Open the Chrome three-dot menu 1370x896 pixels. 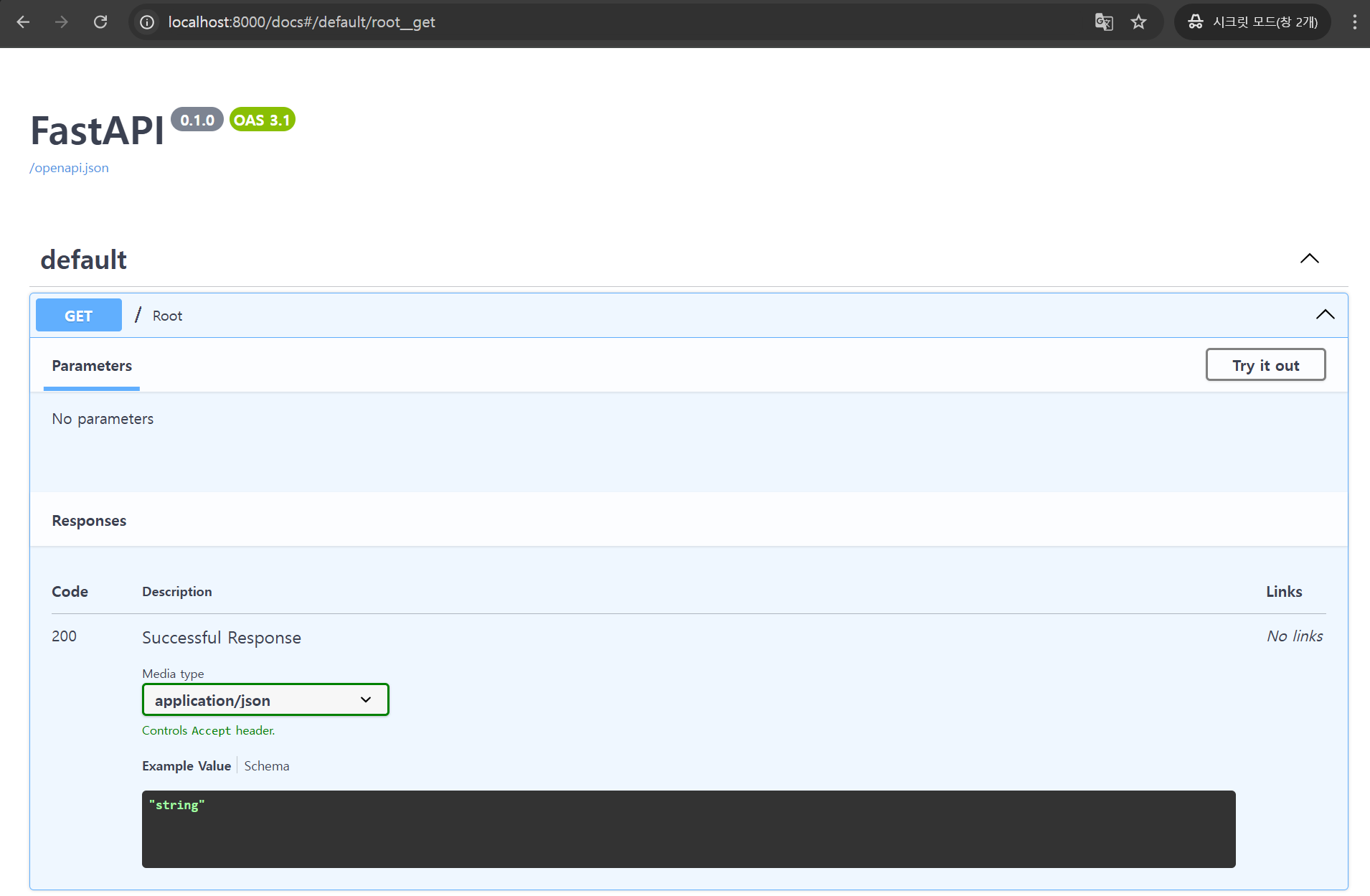tap(1354, 22)
